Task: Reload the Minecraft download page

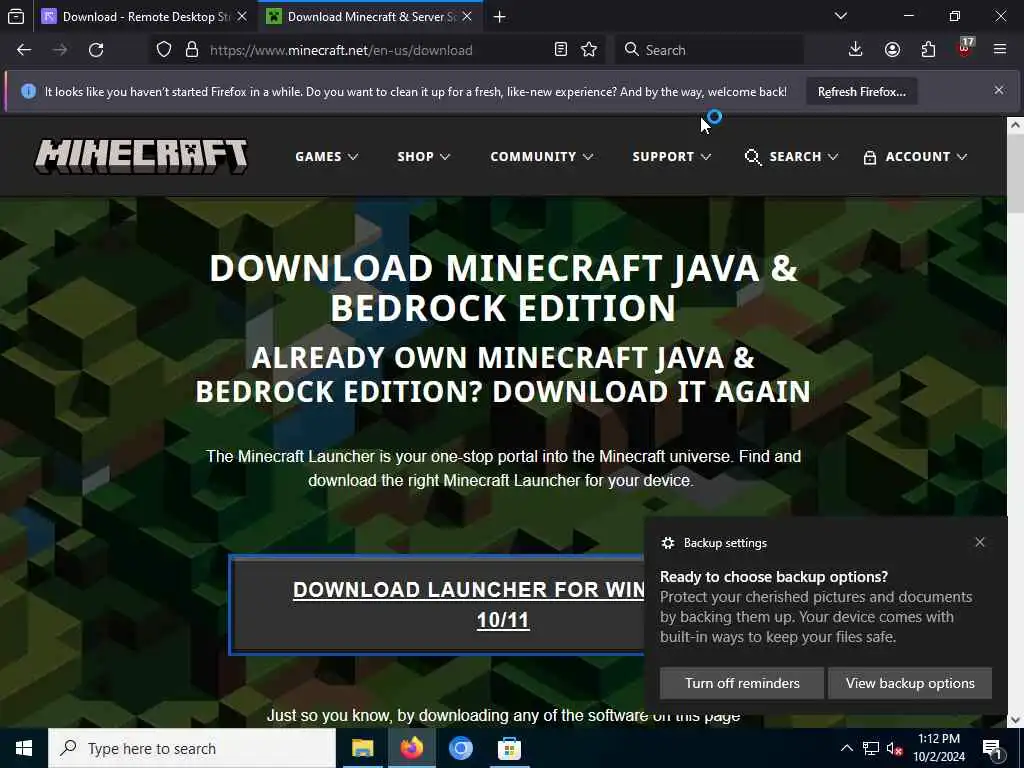Action: (x=96, y=50)
